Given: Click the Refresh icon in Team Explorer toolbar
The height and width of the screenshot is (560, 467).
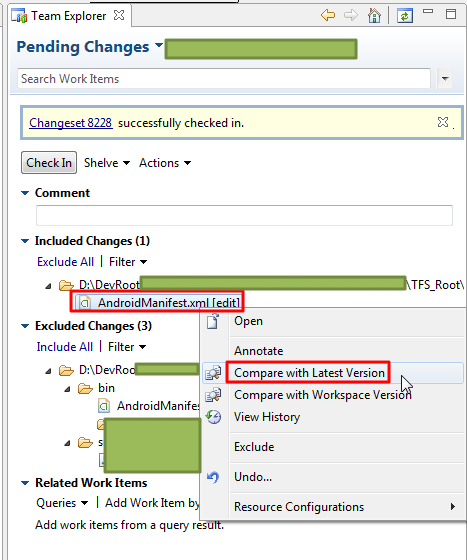Looking at the screenshot, I should click(x=405, y=16).
